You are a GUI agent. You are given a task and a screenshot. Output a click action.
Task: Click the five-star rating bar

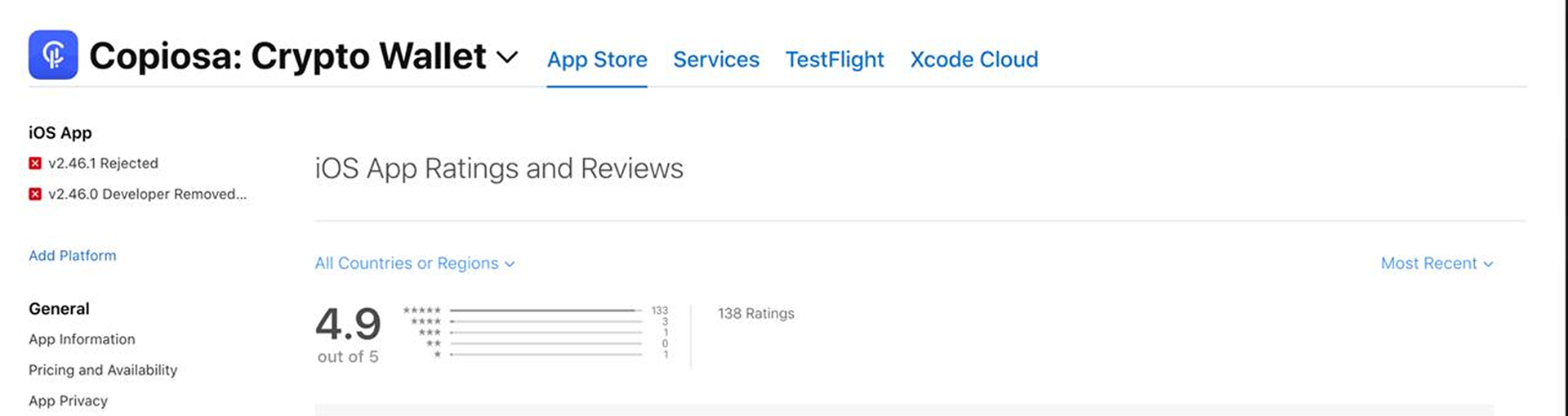(546, 311)
